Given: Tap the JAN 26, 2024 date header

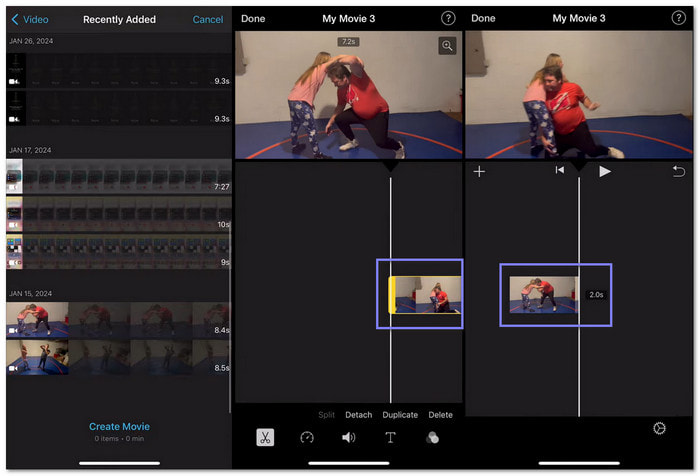Looking at the screenshot, I should (31, 41).
